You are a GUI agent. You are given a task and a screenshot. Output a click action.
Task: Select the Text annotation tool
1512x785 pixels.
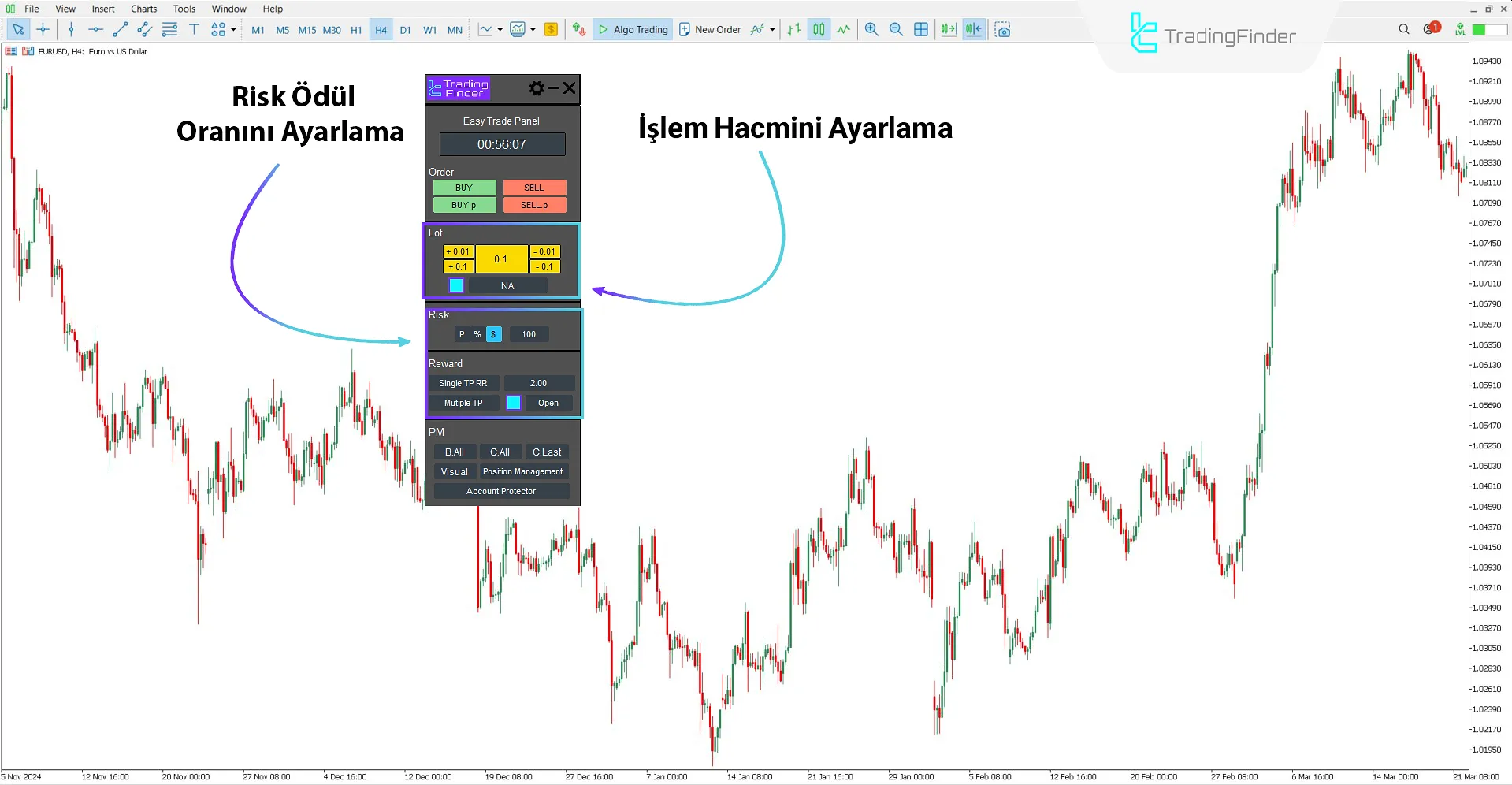coord(194,29)
